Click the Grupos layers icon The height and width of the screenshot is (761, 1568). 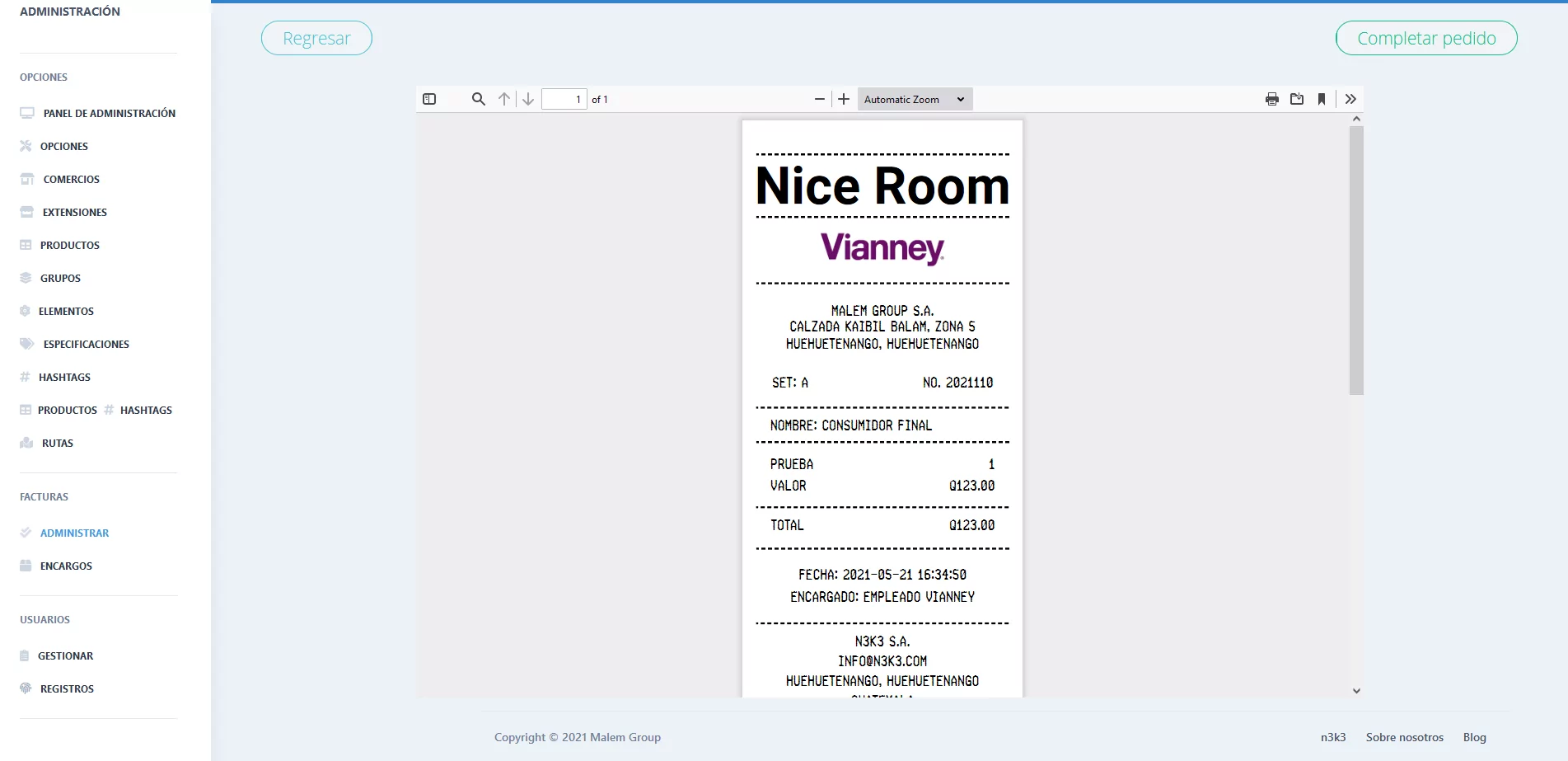pyautogui.click(x=26, y=278)
